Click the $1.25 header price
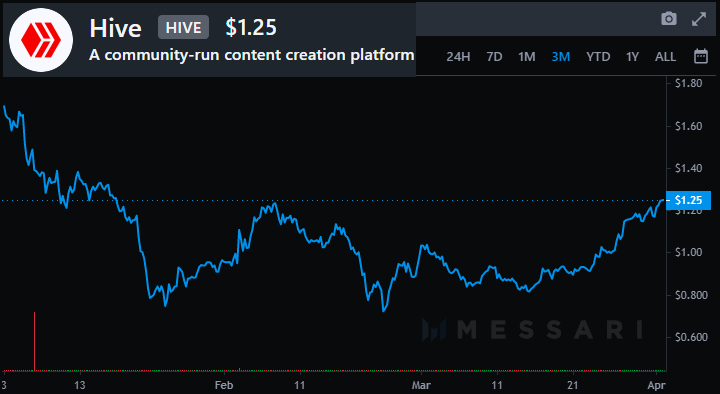 (251, 28)
